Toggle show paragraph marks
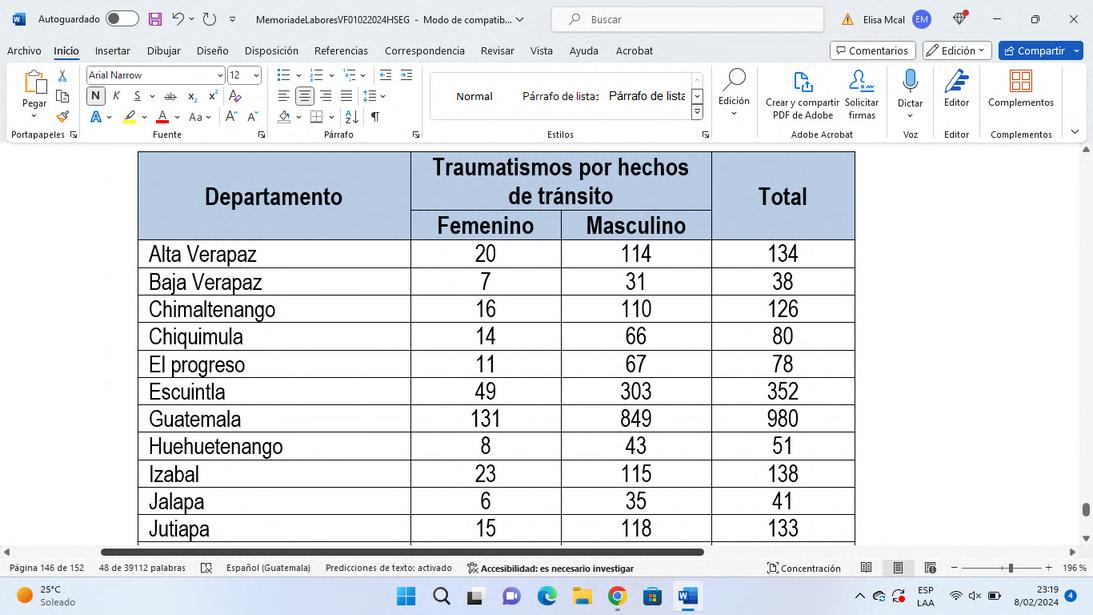 coord(375,116)
